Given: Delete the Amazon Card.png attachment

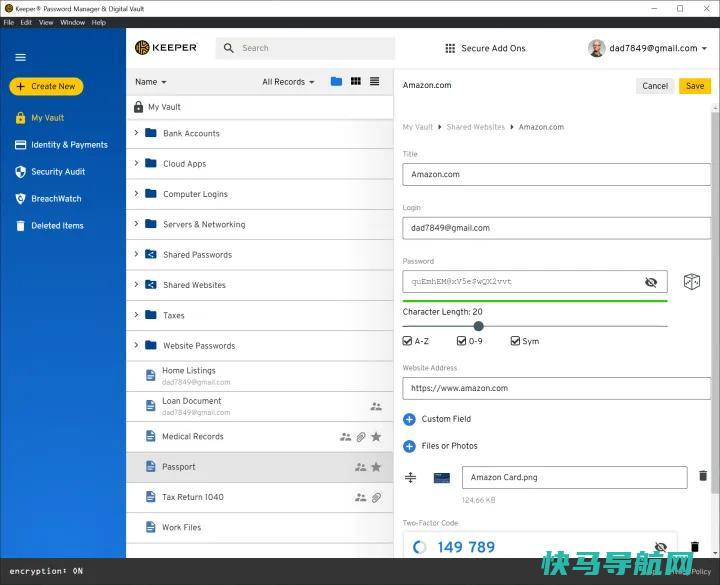Looking at the screenshot, I should (703, 476).
